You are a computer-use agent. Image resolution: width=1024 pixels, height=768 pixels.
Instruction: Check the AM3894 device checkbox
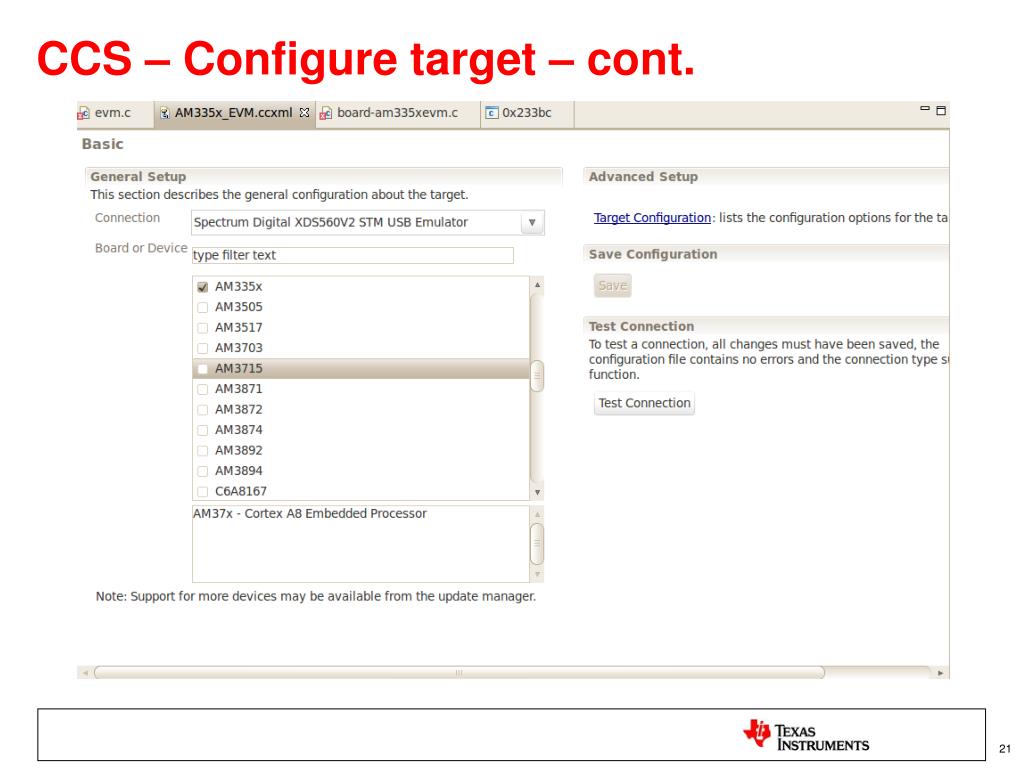pyautogui.click(x=202, y=471)
